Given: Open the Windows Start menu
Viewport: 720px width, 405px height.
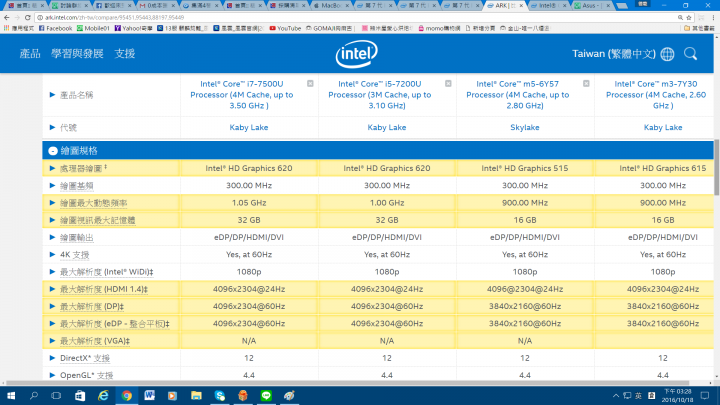Looking at the screenshot, I should 10,395.
